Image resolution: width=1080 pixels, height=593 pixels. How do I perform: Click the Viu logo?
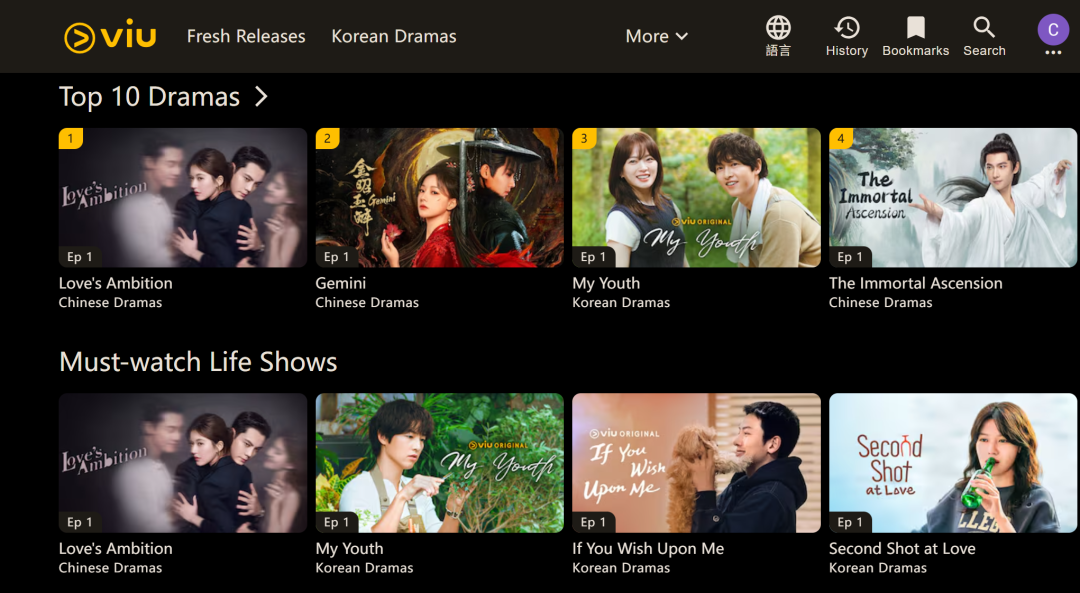(x=110, y=37)
